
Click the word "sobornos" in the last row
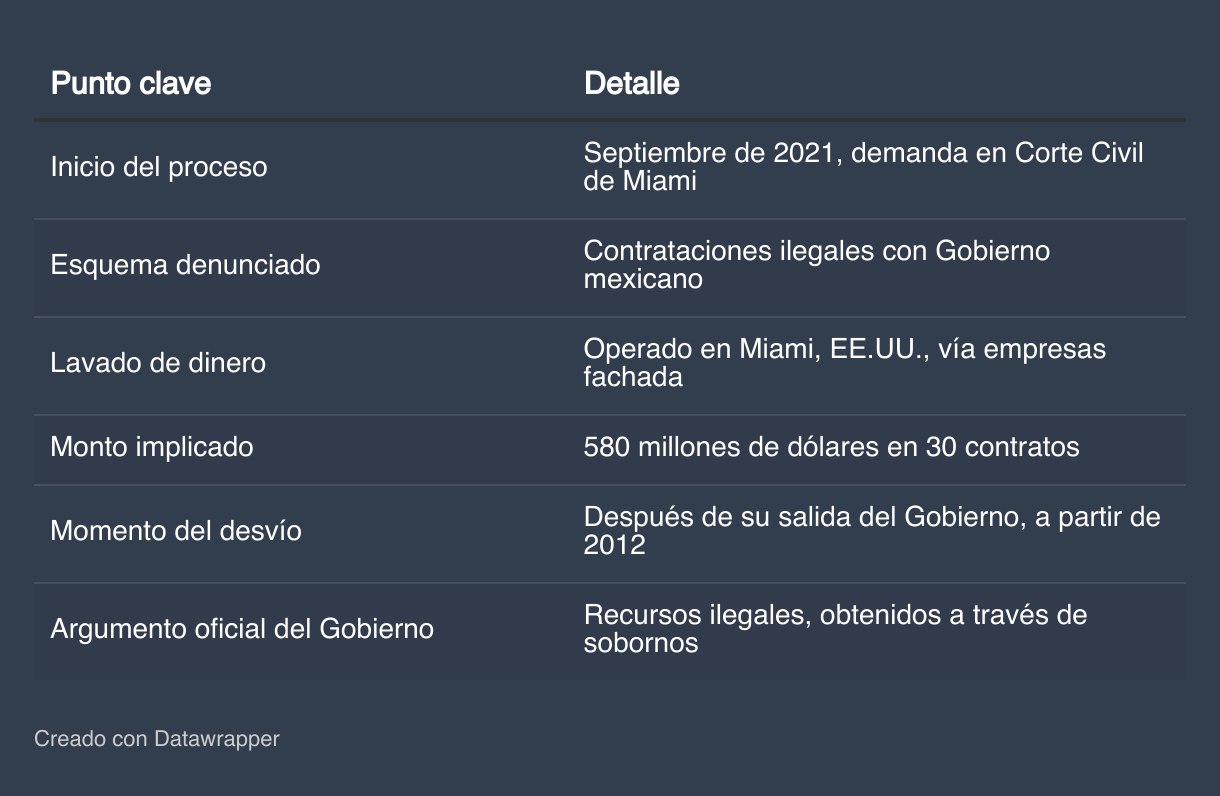(640, 643)
